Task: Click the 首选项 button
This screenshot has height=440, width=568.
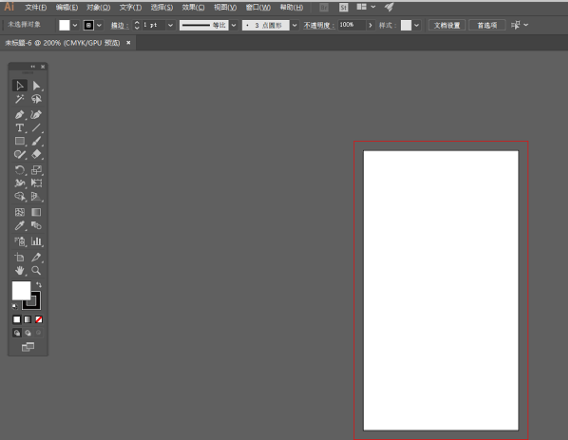Action: [x=487, y=25]
